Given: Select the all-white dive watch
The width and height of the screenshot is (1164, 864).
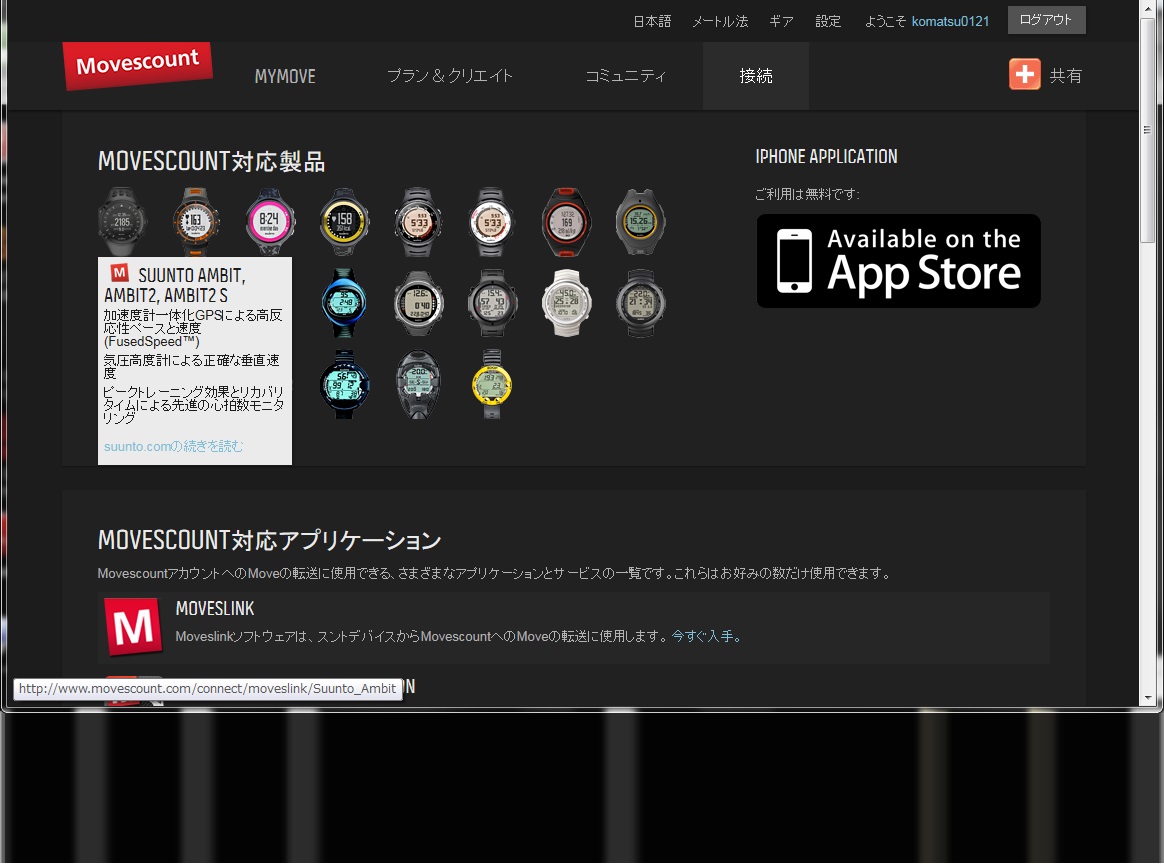Looking at the screenshot, I should pyautogui.click(x=566, y=303).
